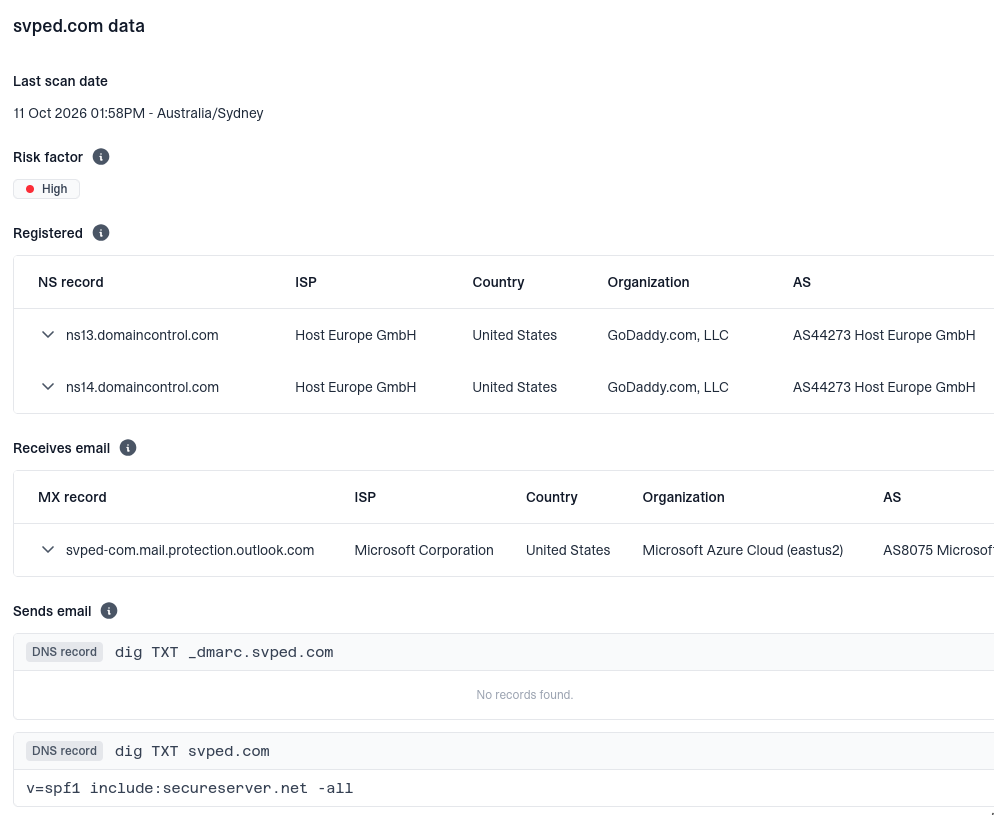Click the Registered info icon
The width and height of the screenshot is (994, 815).
101,233
